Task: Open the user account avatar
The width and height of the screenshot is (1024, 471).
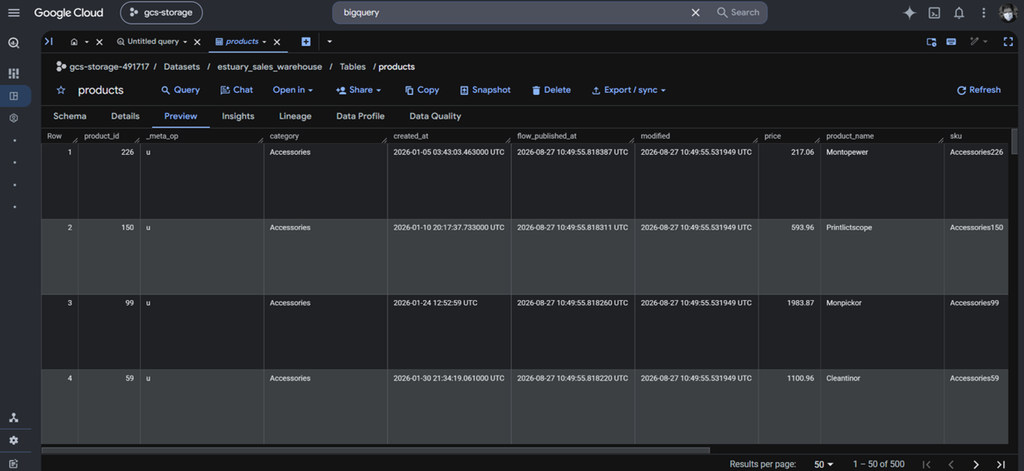Action: (1008, 12)
